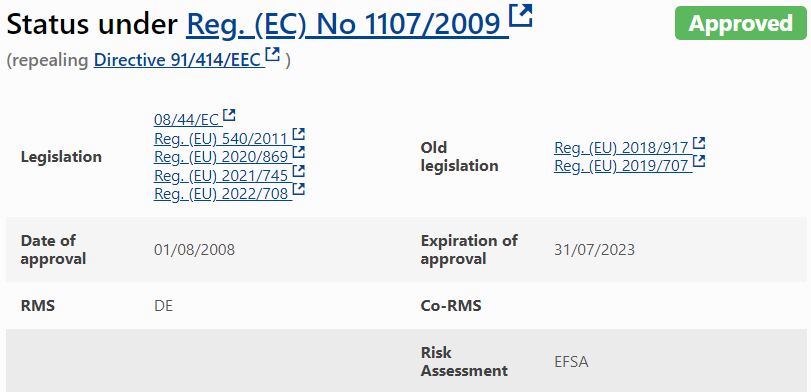
Task: Select the expiration date 31/07/2023 text
Action: [594, 250]
